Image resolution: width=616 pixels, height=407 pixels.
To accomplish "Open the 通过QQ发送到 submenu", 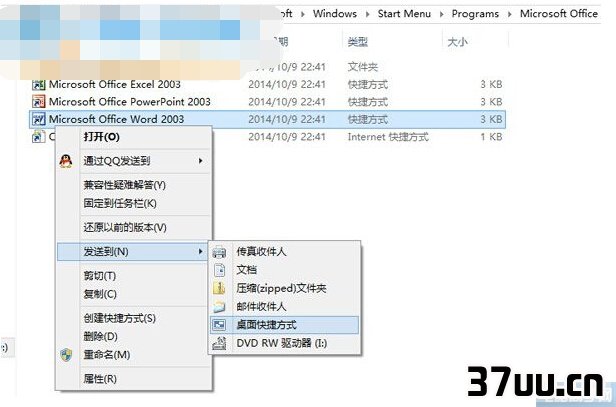I will [134, 161].
